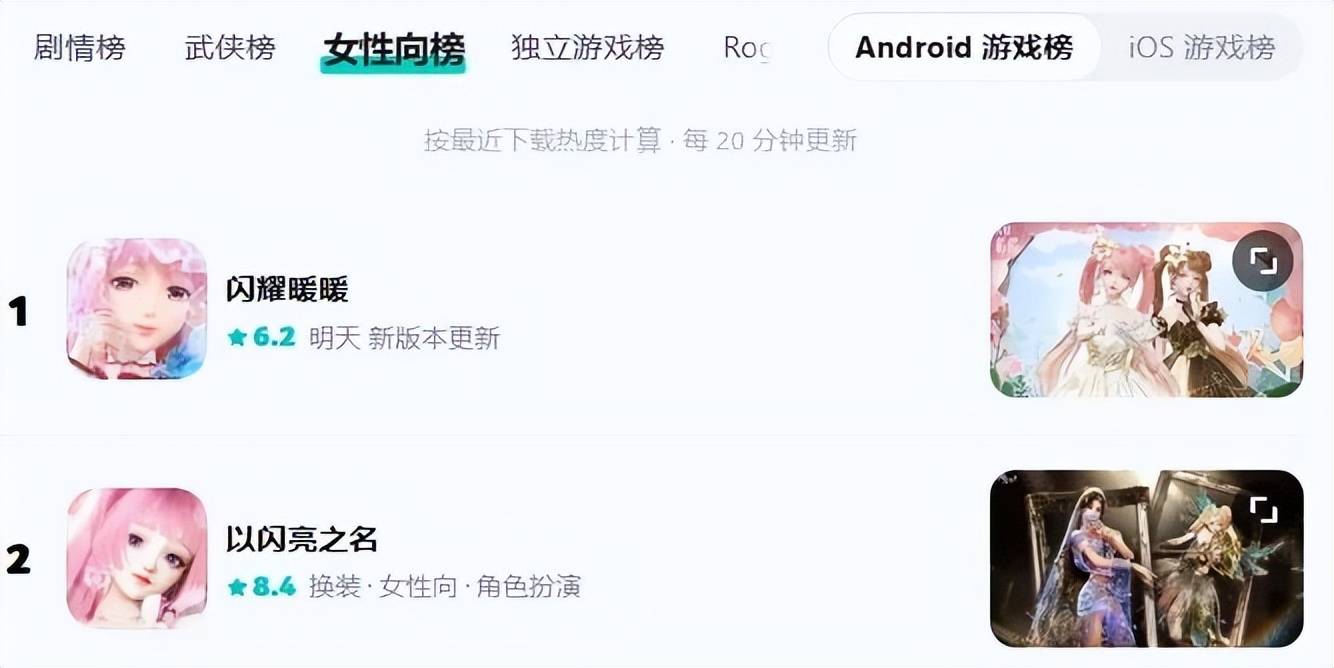
Task: Expand the 闪耀暖暖 screenshot preview to fullscreen
Action: tap(1263, 262)
